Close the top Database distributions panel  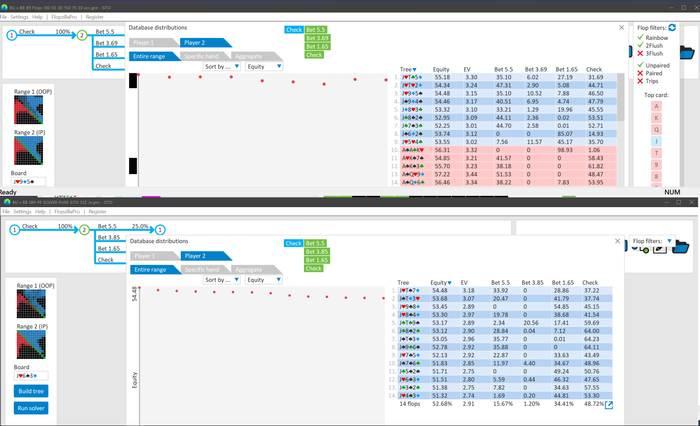(x=621, y=28)
